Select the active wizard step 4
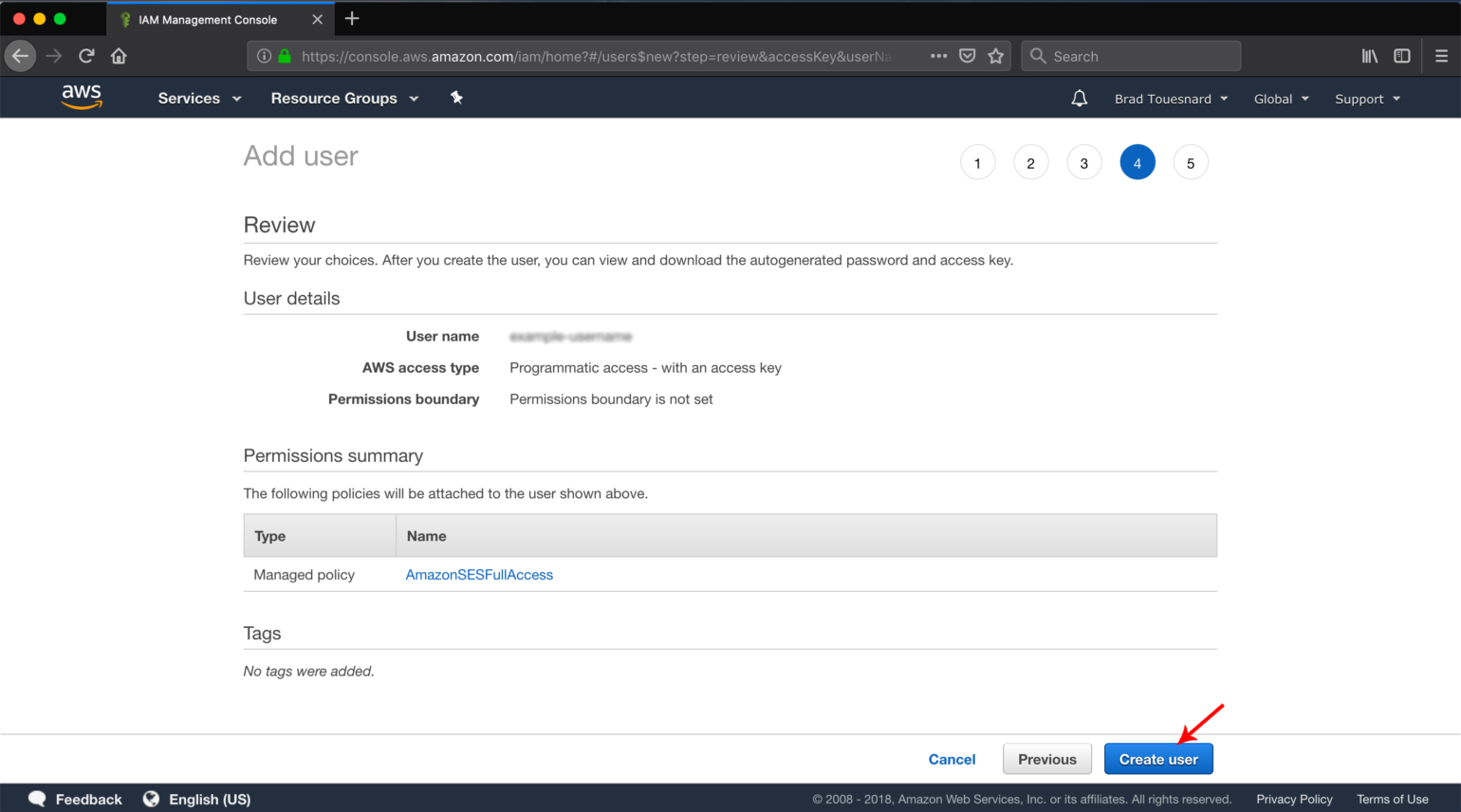The width and height of the screenshot is (1461, 812). (1137, 163)
